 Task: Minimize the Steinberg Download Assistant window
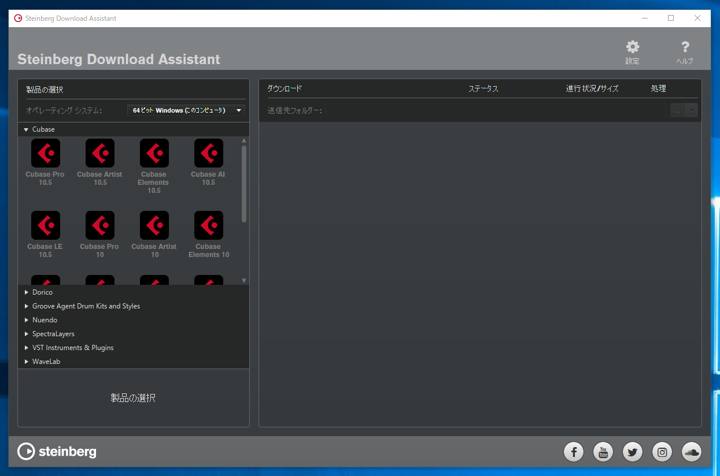645,18
